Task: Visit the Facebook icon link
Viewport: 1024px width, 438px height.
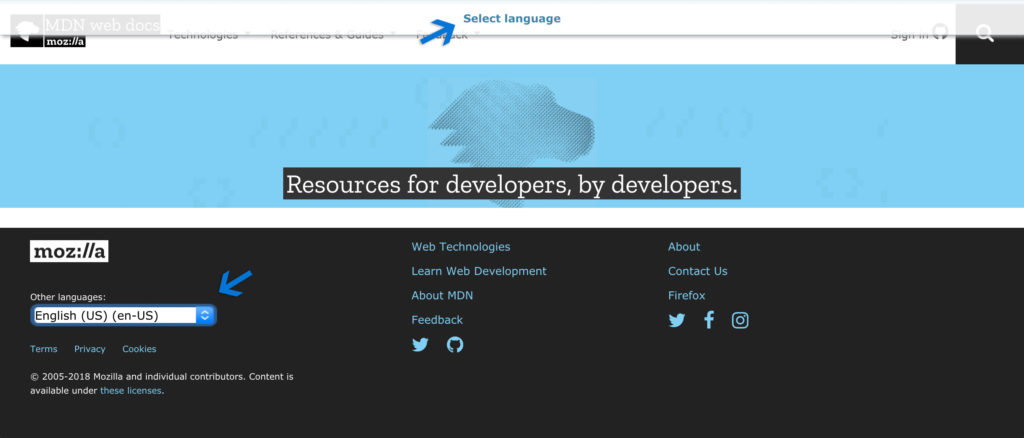Action: point(709,321)
